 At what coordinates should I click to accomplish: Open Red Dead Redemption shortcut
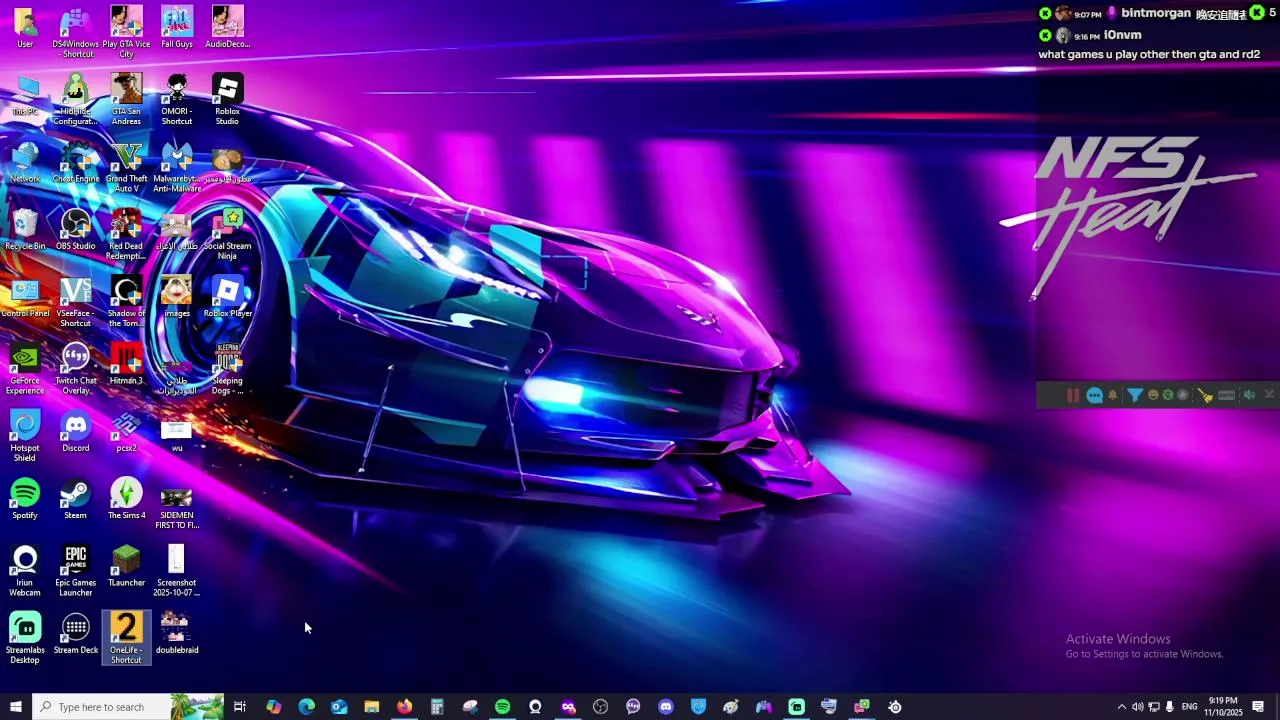(126, 236)
